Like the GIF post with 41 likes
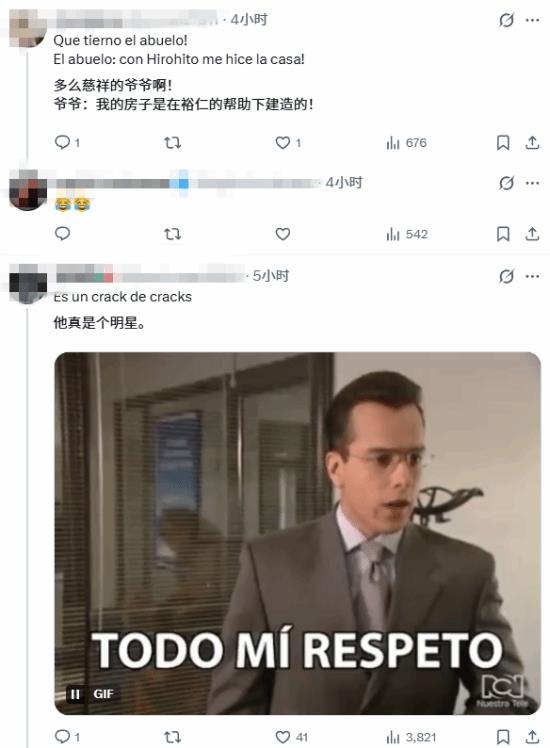 (x=291, y=737)
